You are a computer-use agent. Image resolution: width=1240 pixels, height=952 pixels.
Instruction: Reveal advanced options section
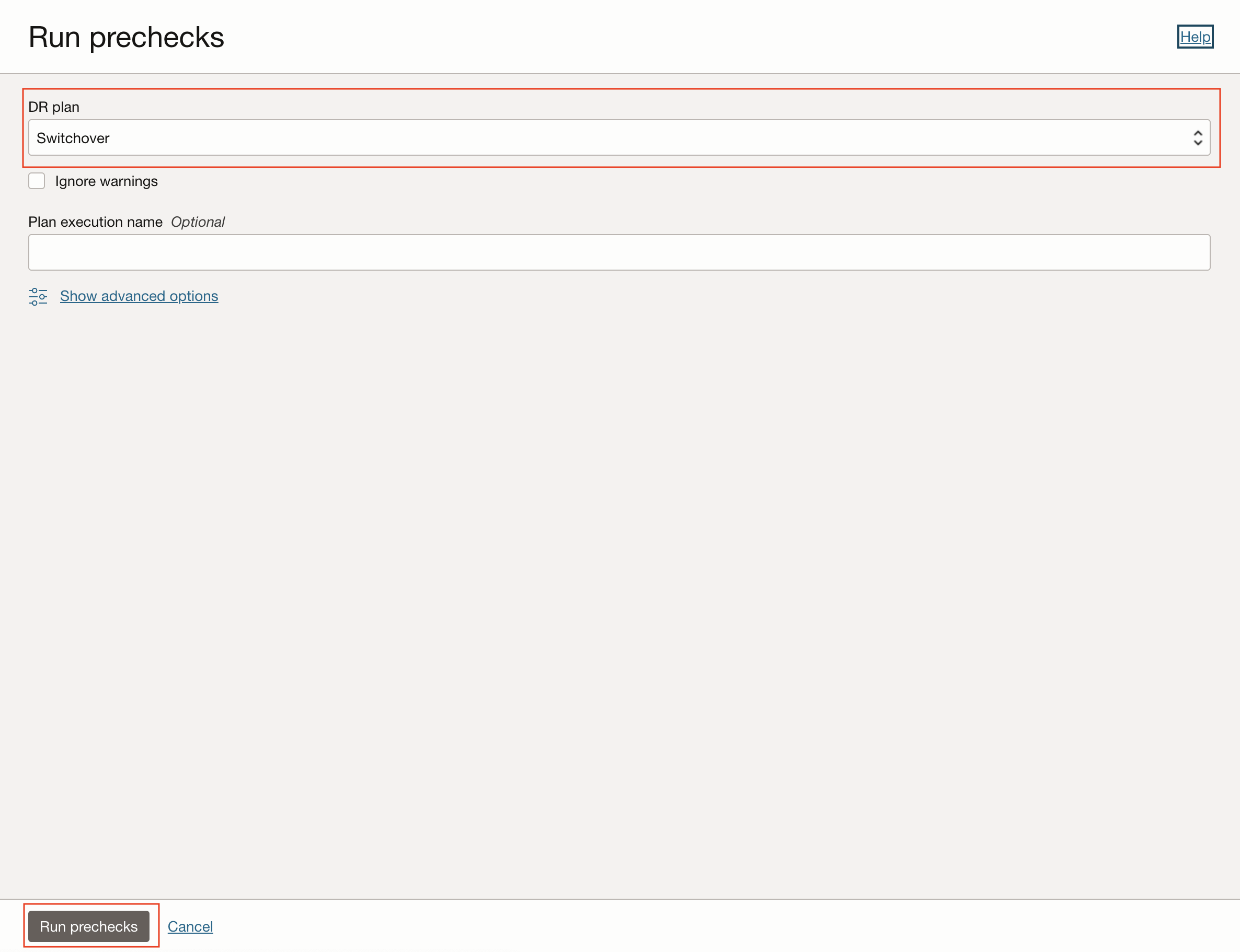click(139, 296)
